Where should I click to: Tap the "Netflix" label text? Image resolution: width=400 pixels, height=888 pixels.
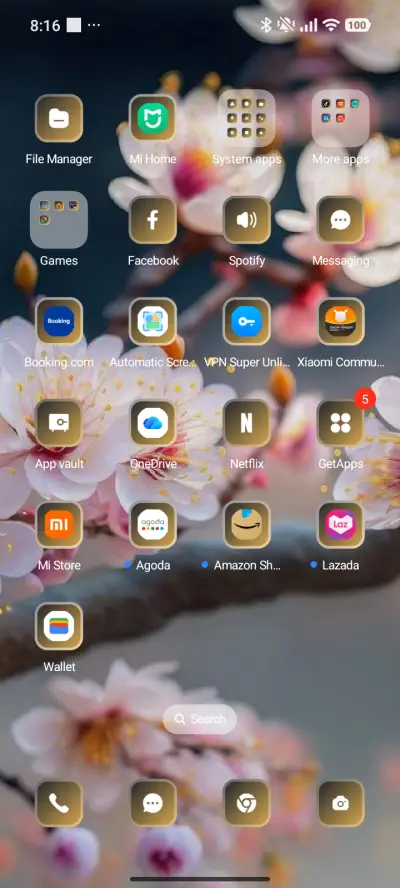(246, 464)
